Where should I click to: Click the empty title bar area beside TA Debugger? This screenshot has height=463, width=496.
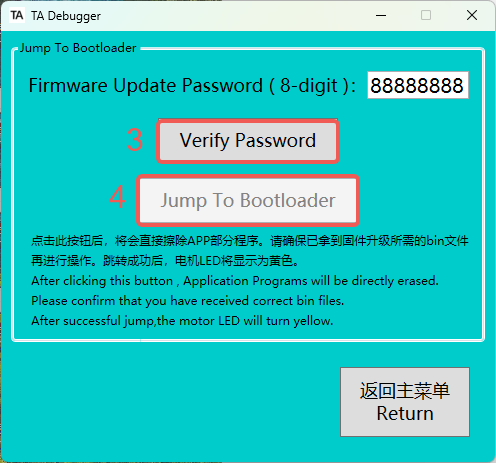coord(233,15)
